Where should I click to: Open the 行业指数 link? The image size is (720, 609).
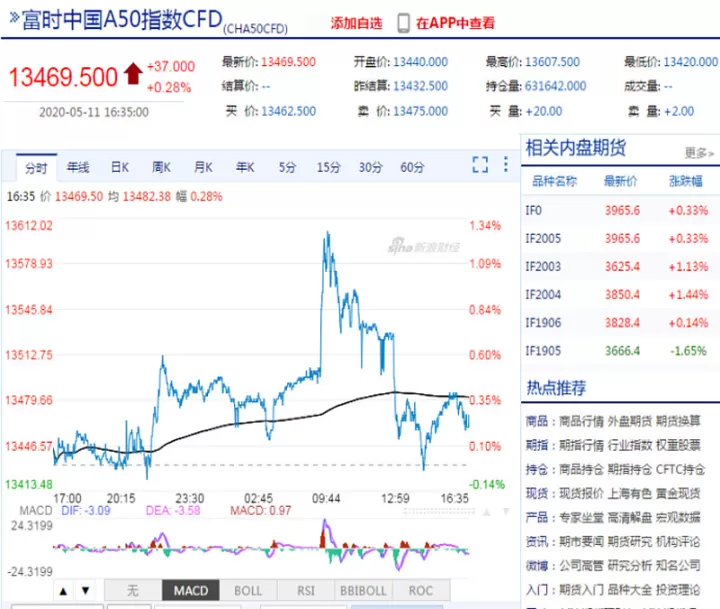[x=630, y=445]
